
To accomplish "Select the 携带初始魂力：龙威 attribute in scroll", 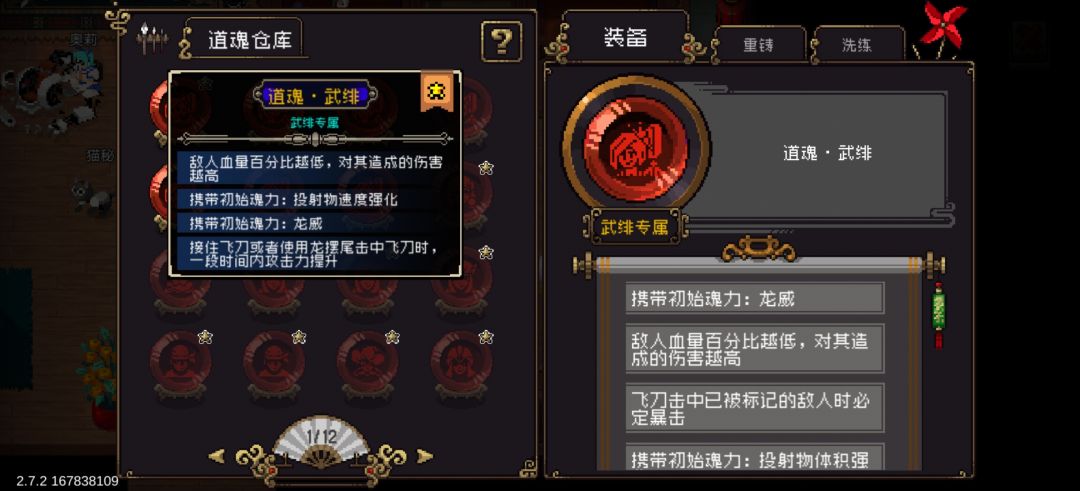I will click(x=754, y=299).
